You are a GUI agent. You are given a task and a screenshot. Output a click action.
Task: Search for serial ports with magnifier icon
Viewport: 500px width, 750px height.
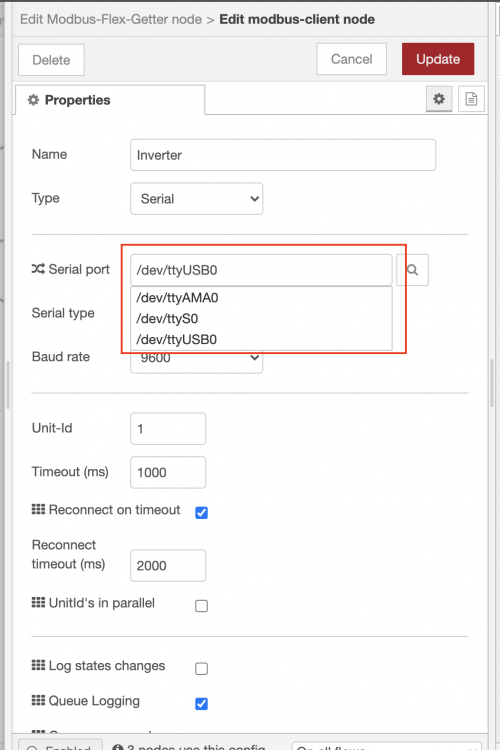(412, 270)
